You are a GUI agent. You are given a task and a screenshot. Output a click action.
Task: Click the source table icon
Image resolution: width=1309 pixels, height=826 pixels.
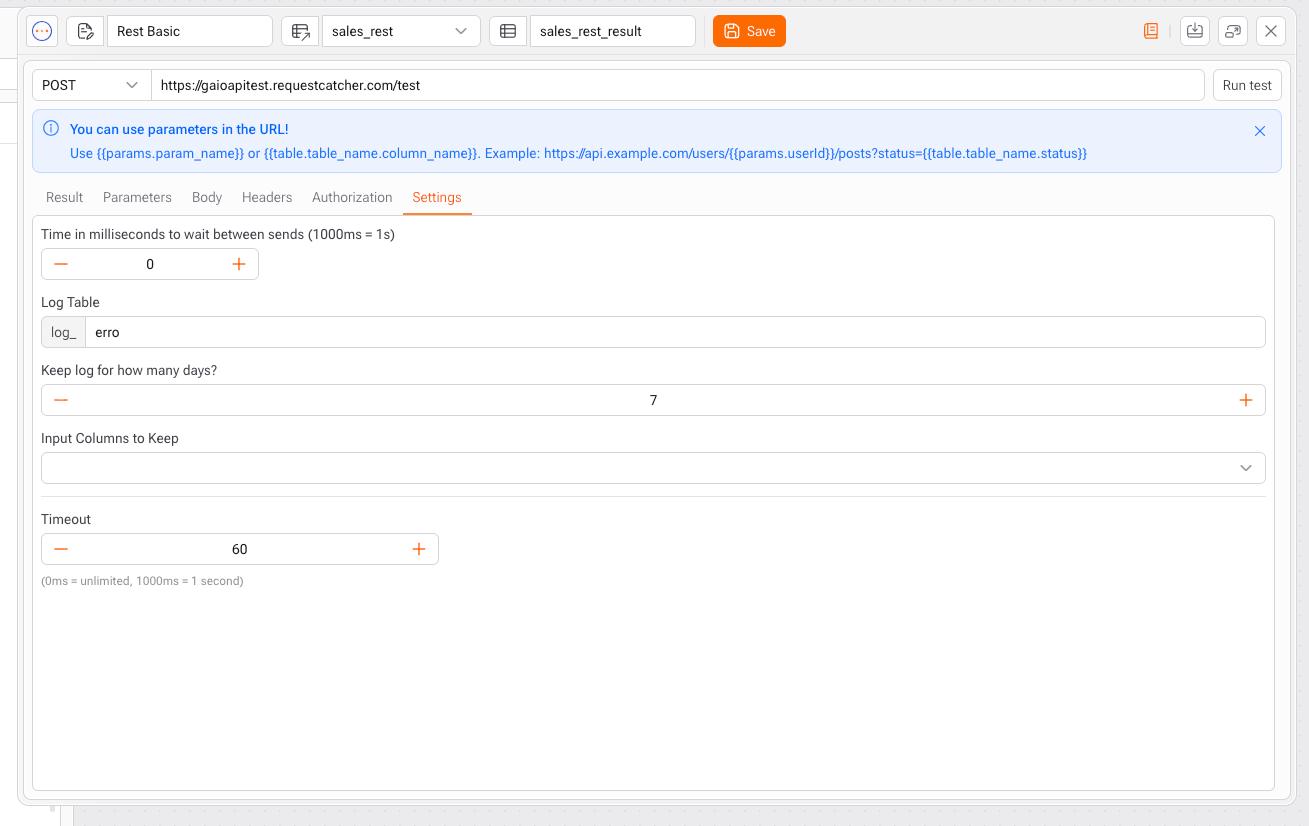pos(300,31)
